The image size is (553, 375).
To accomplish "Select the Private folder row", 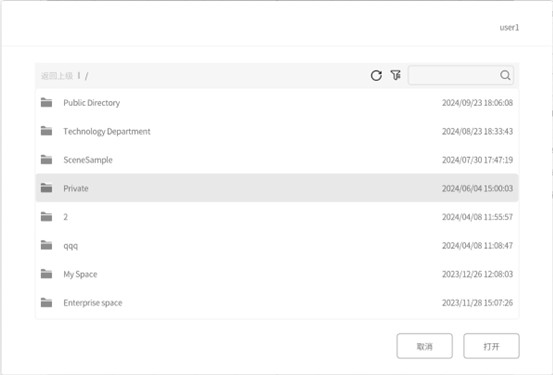I will point(277,188).
